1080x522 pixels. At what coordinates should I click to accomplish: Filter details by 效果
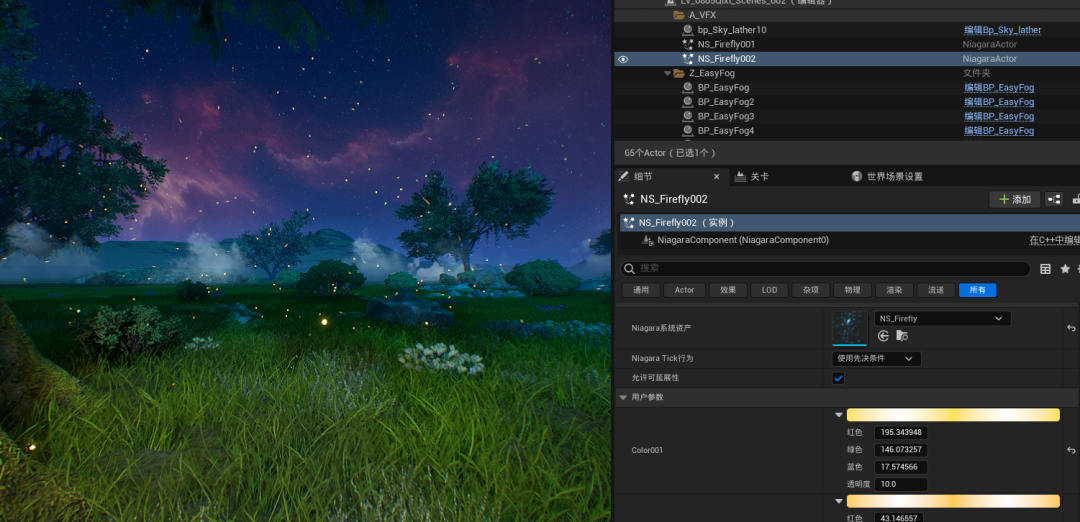[728, 291]
